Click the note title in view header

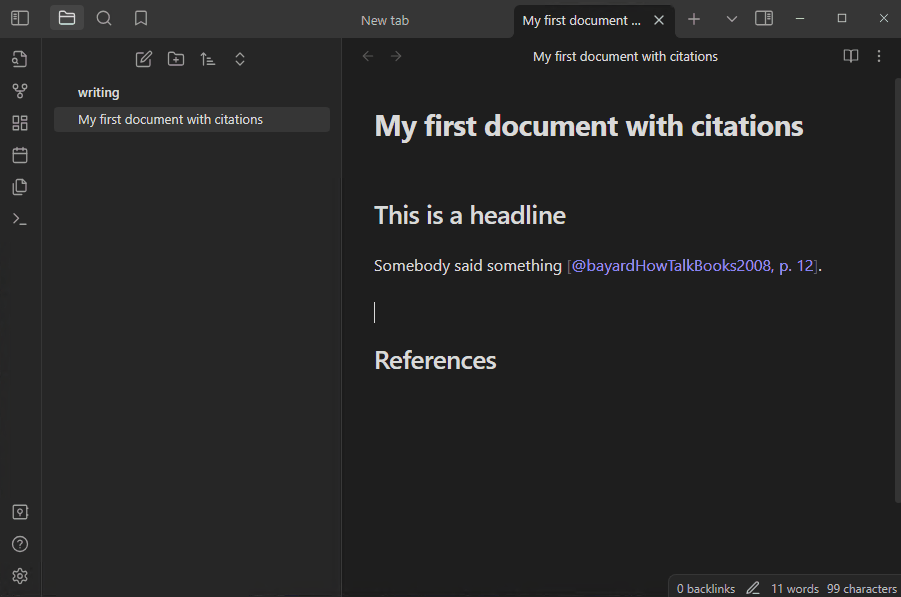[x=625, y=56]
